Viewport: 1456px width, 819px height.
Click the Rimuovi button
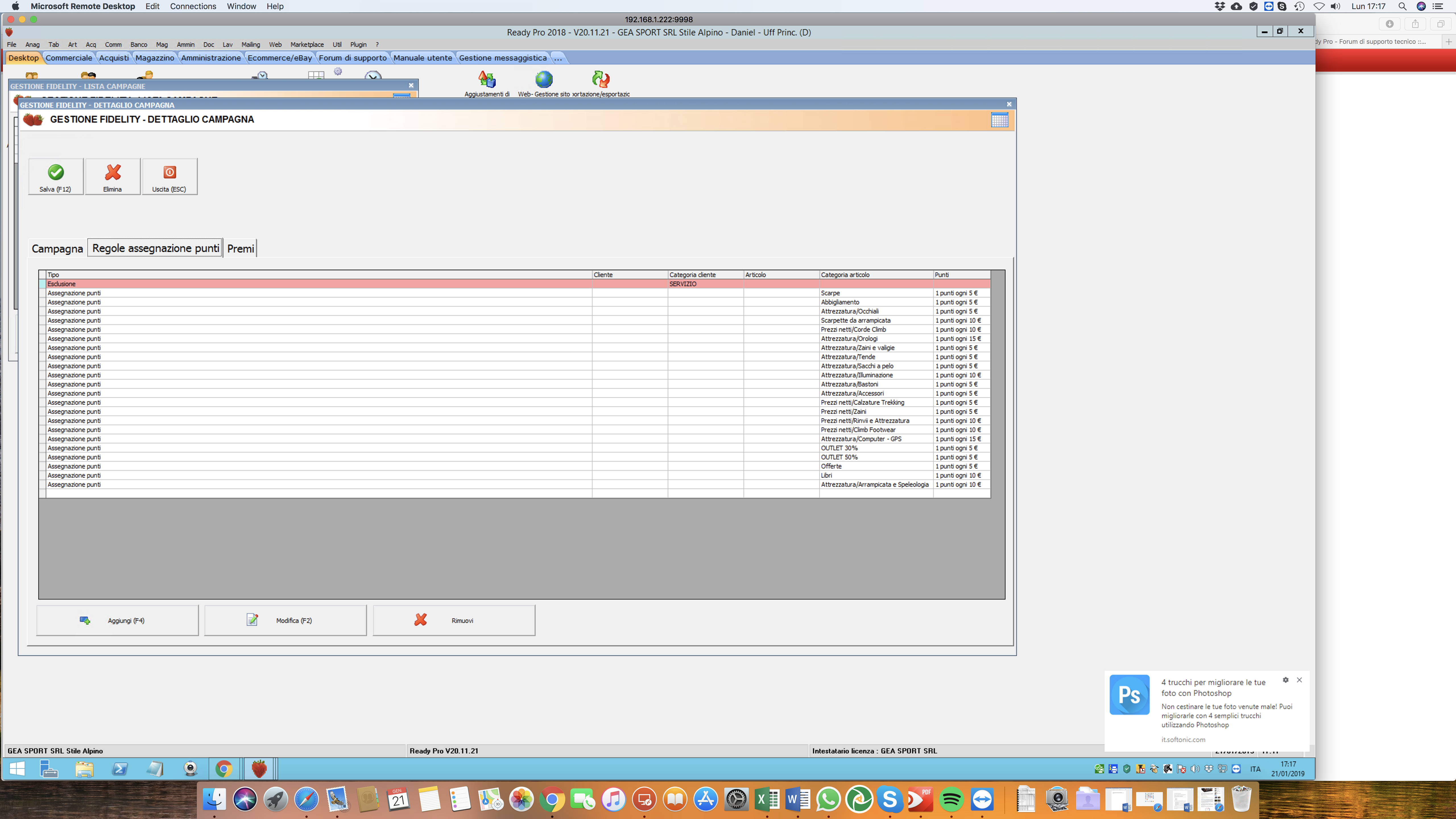(x=454, y=620)
